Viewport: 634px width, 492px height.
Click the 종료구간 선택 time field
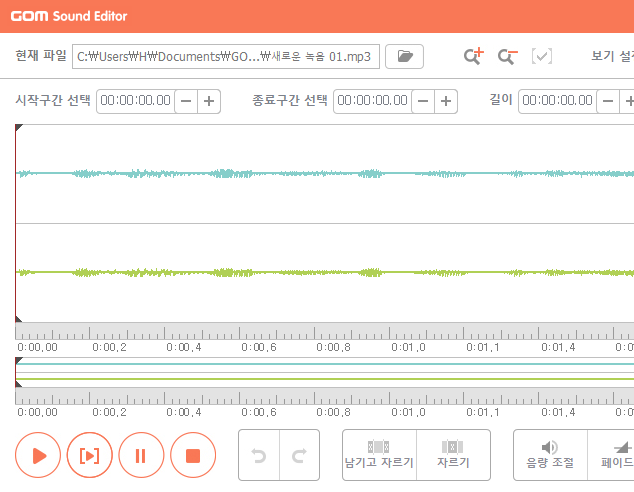point(372,101)
